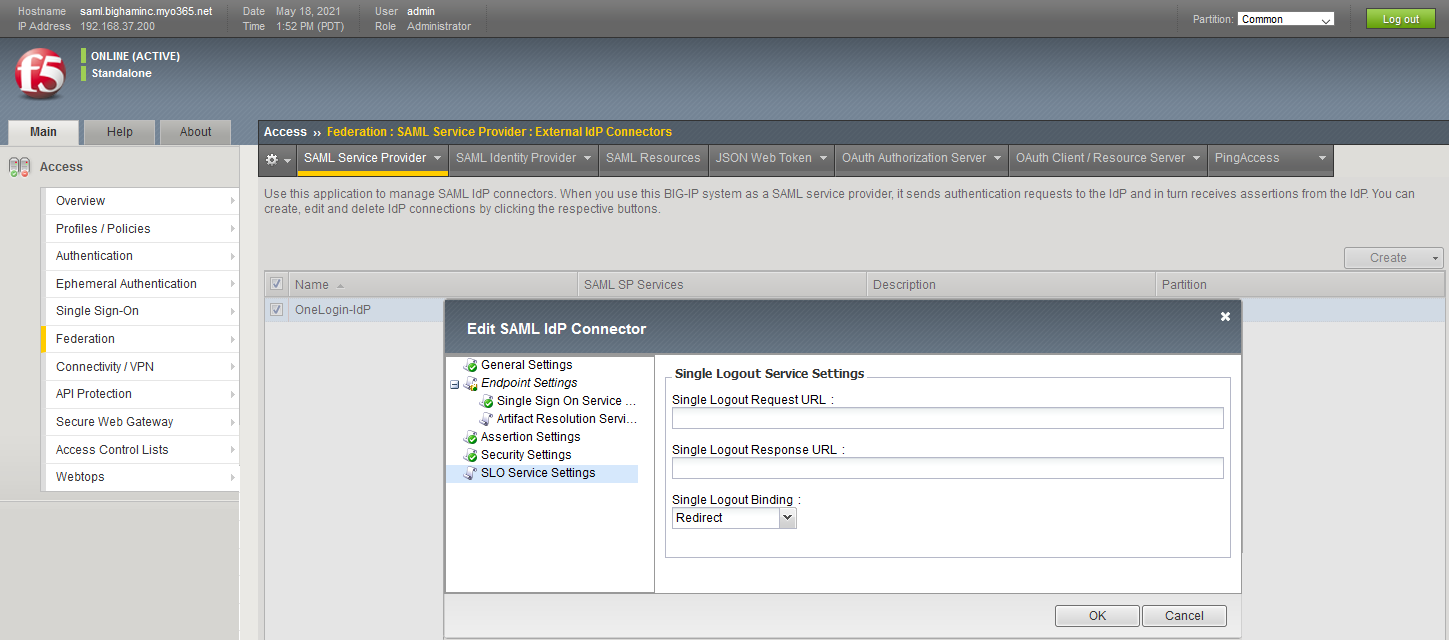
Task: Collapse the Endpoint Settings tree node
Action: 455,384
